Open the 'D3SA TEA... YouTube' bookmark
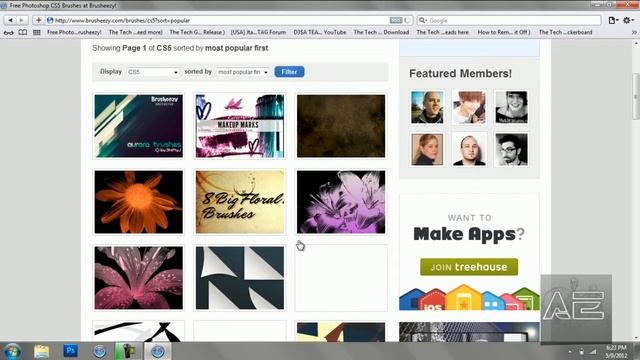This screenshot has width=640, height=360. pyautogui.click(x=320, y=32)
